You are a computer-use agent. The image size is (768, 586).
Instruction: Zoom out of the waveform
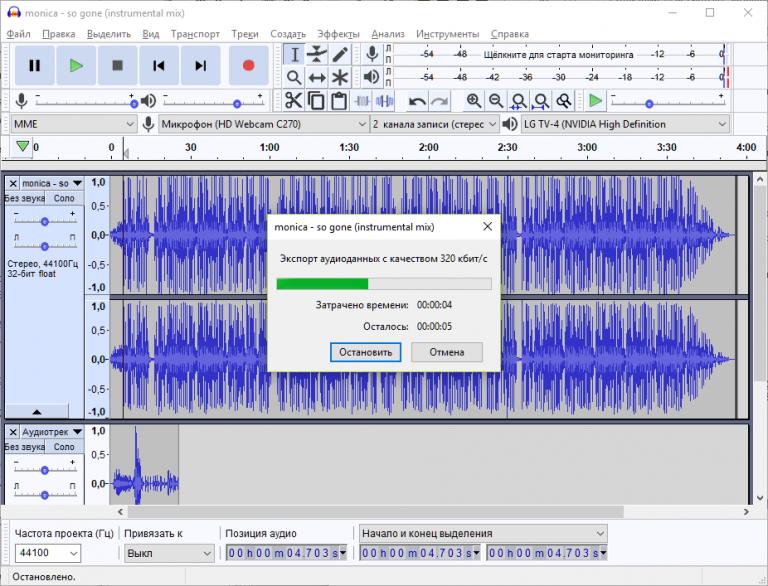496,101
